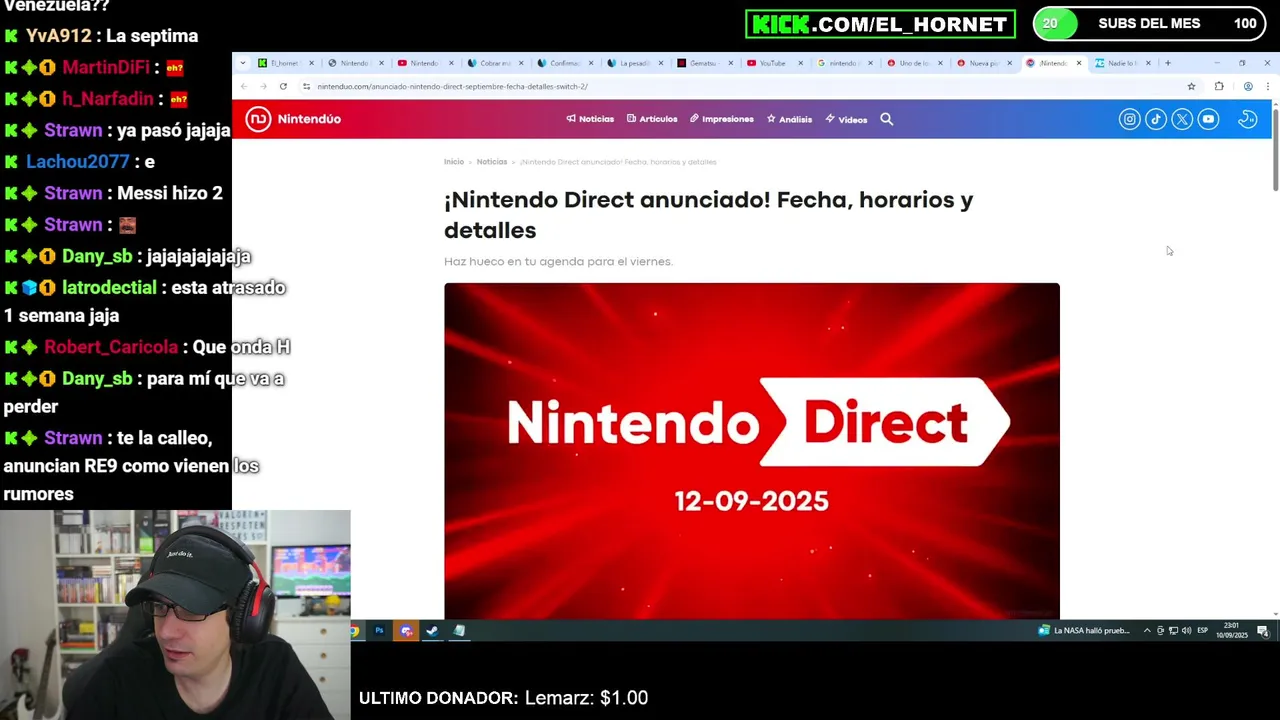Open Chrome from the taskbar
The width and height of the screenshot is (1280, 720).
pos(355,631)
